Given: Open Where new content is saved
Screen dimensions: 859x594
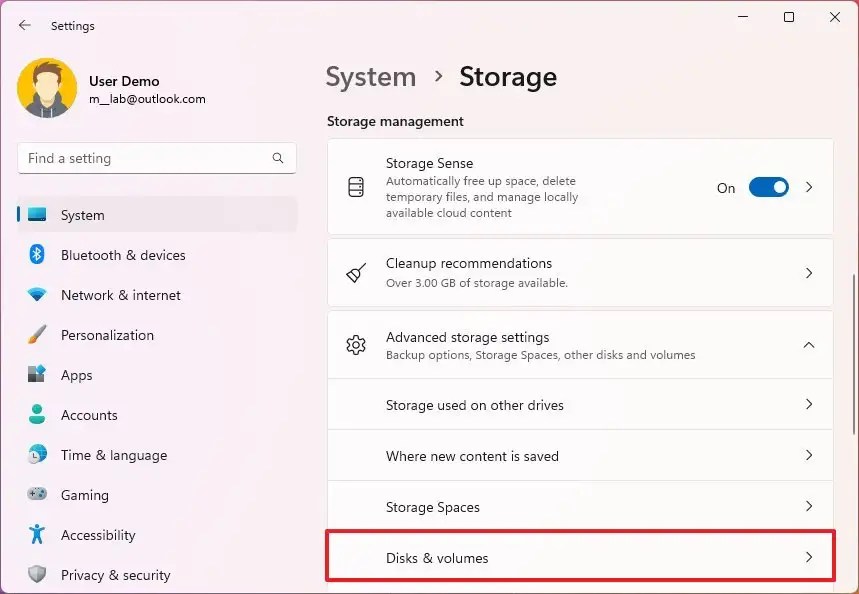Looking at the screenshot, I should (x=580, y=456).
